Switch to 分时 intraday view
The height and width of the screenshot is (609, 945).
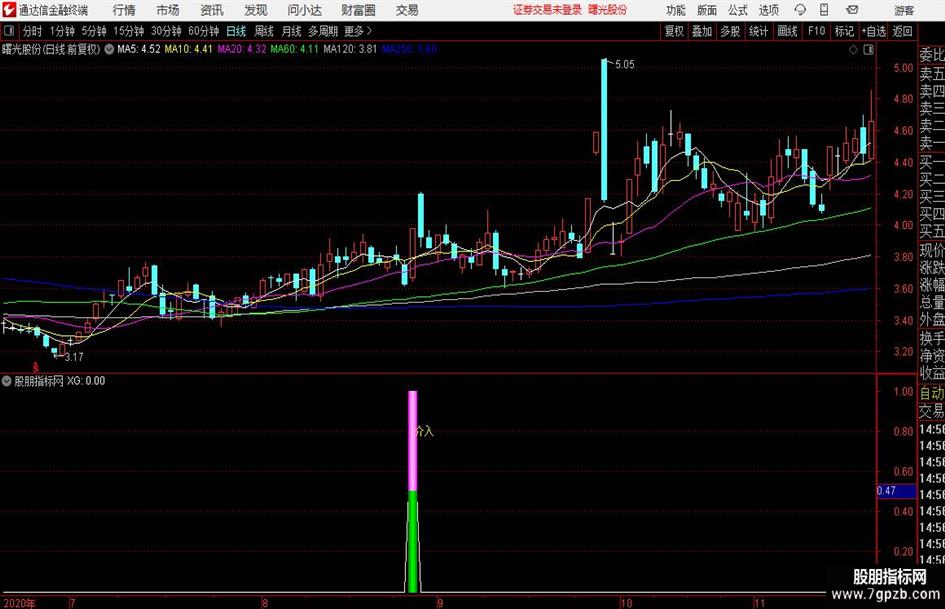(x=32, y=31)
